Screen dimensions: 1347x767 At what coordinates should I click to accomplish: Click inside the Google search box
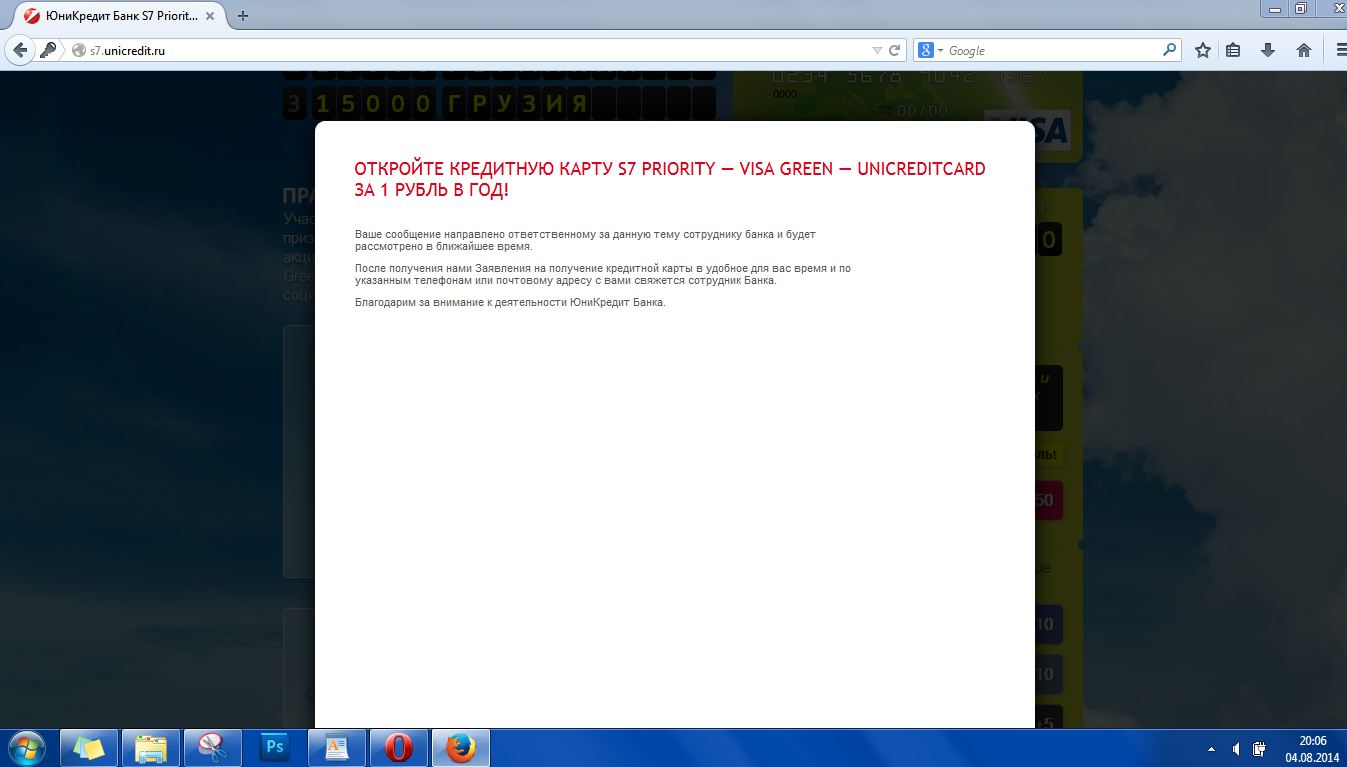point(1052,50)
